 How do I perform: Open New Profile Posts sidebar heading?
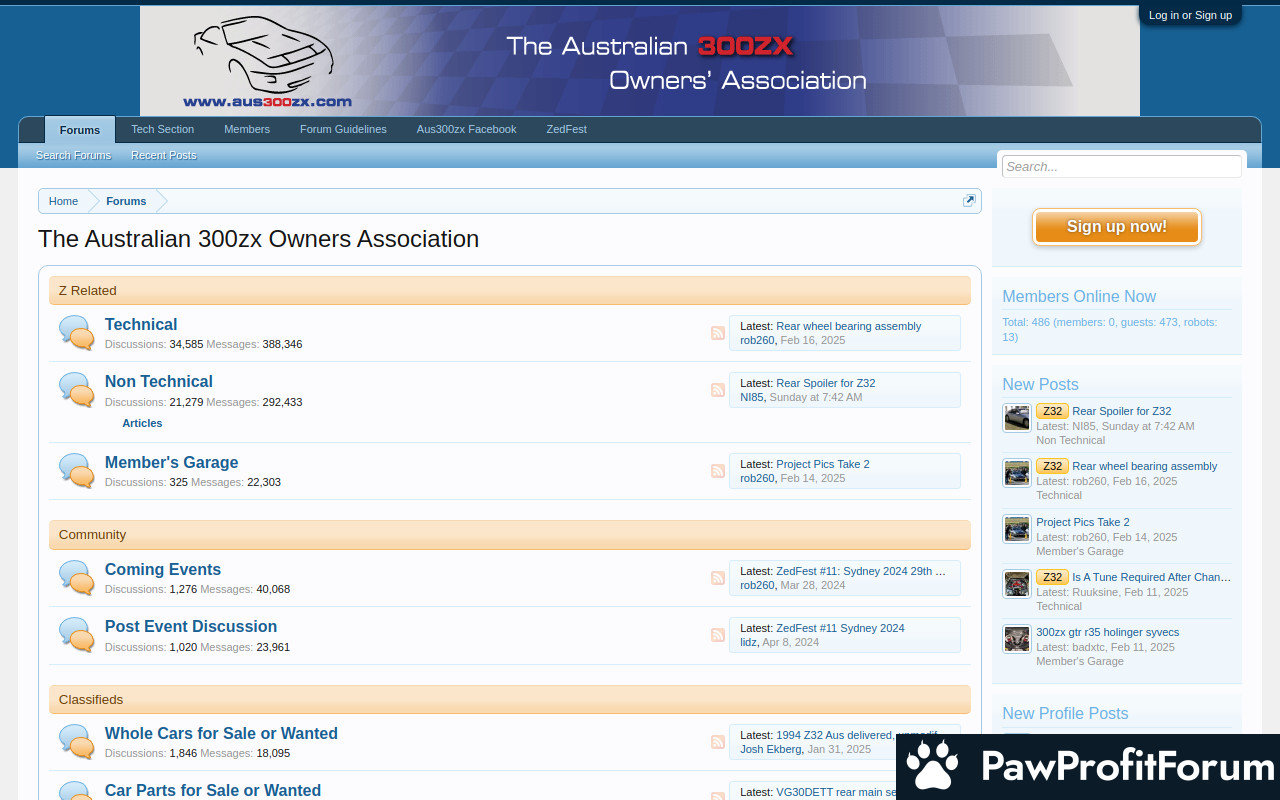[1065, 713]
